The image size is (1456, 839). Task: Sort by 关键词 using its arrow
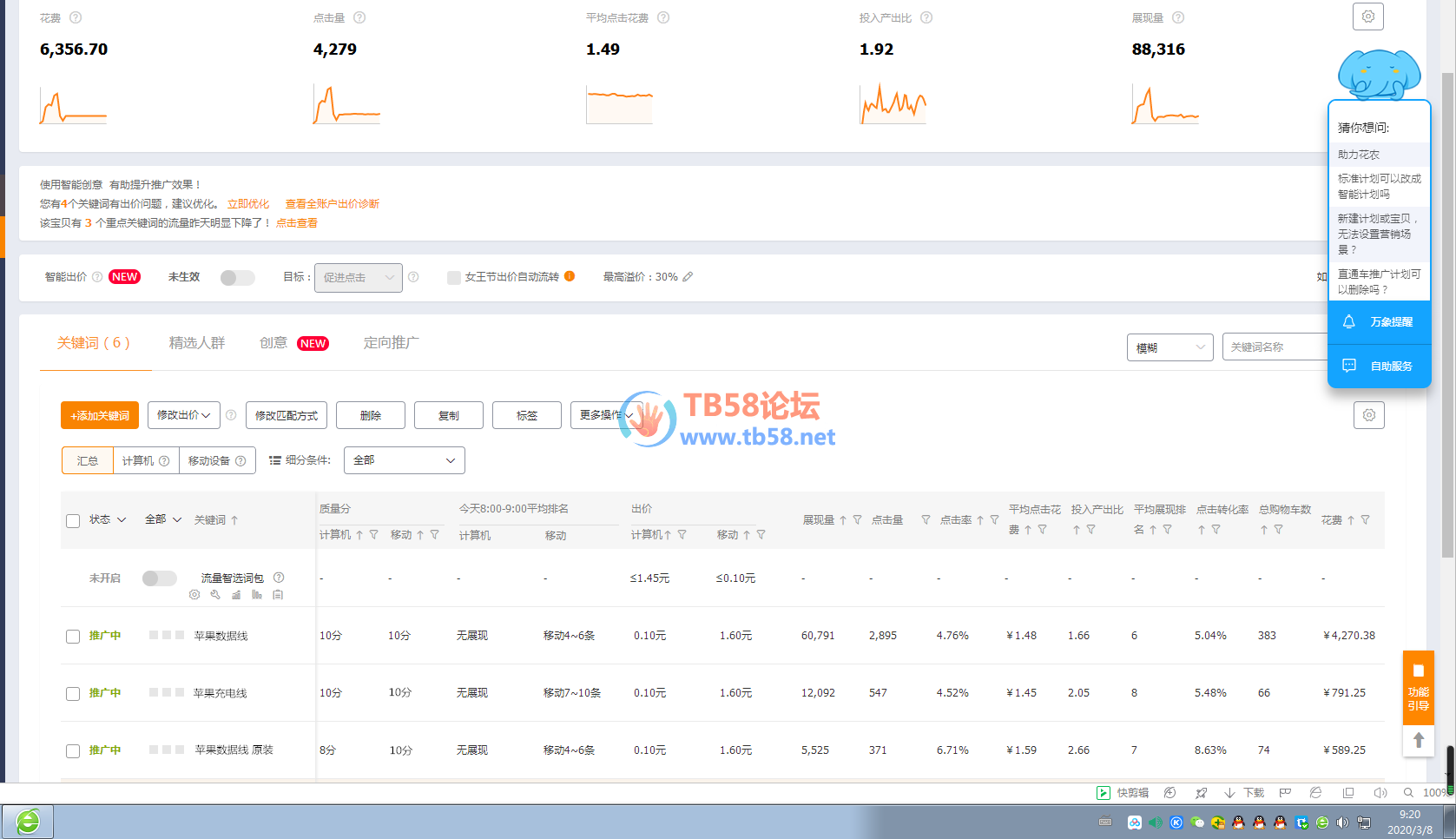234,520
